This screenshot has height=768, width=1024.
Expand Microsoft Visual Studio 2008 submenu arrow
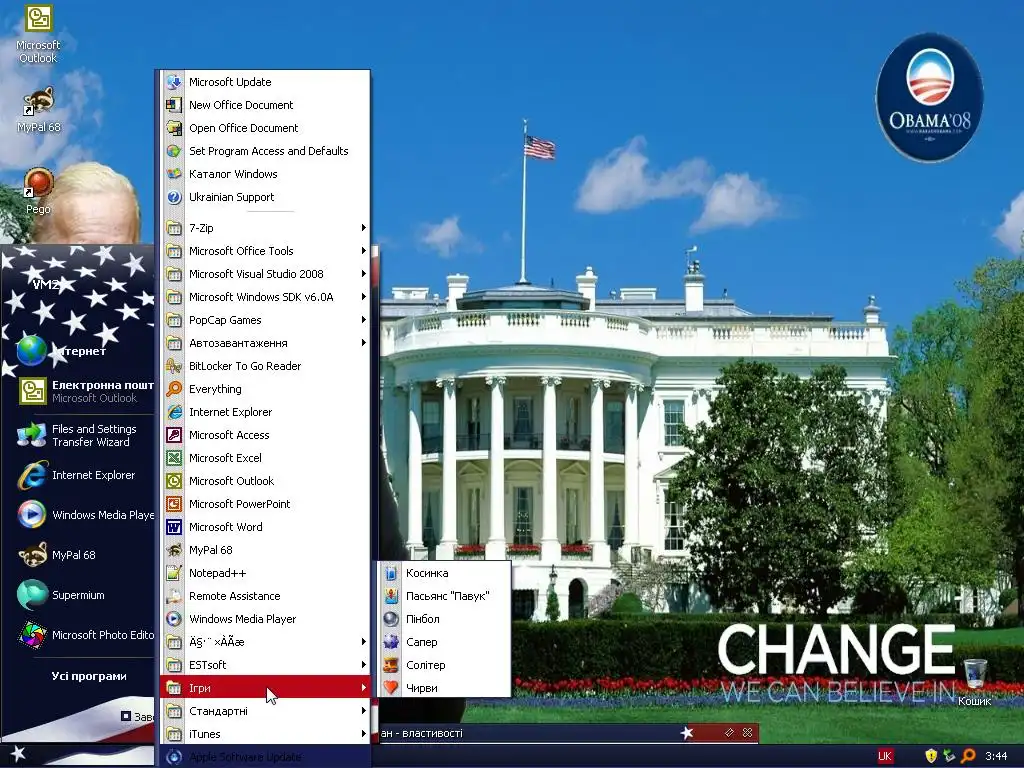(364, 274)
